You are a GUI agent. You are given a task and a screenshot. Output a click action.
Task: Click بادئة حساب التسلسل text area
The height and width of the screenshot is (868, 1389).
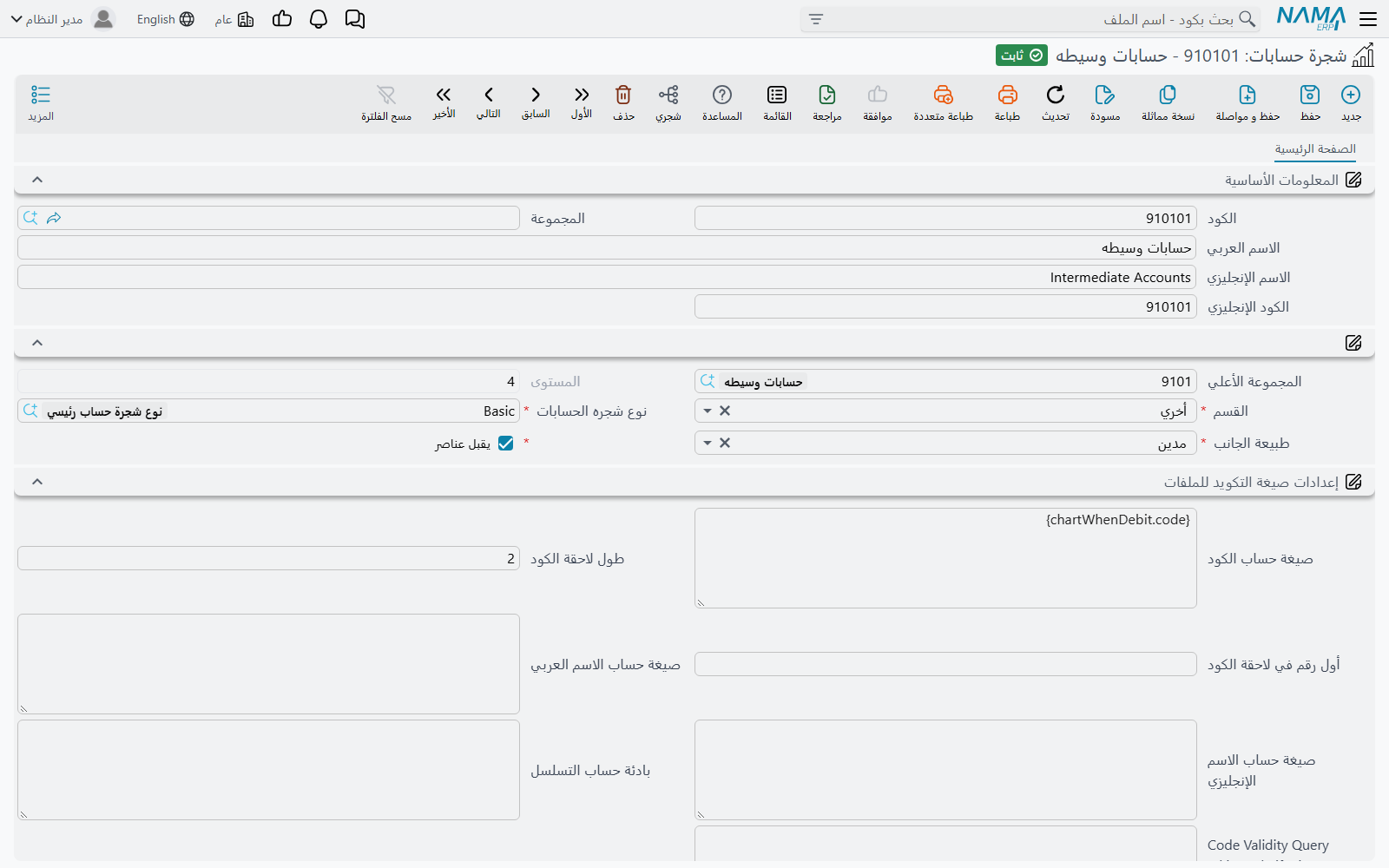268,770
